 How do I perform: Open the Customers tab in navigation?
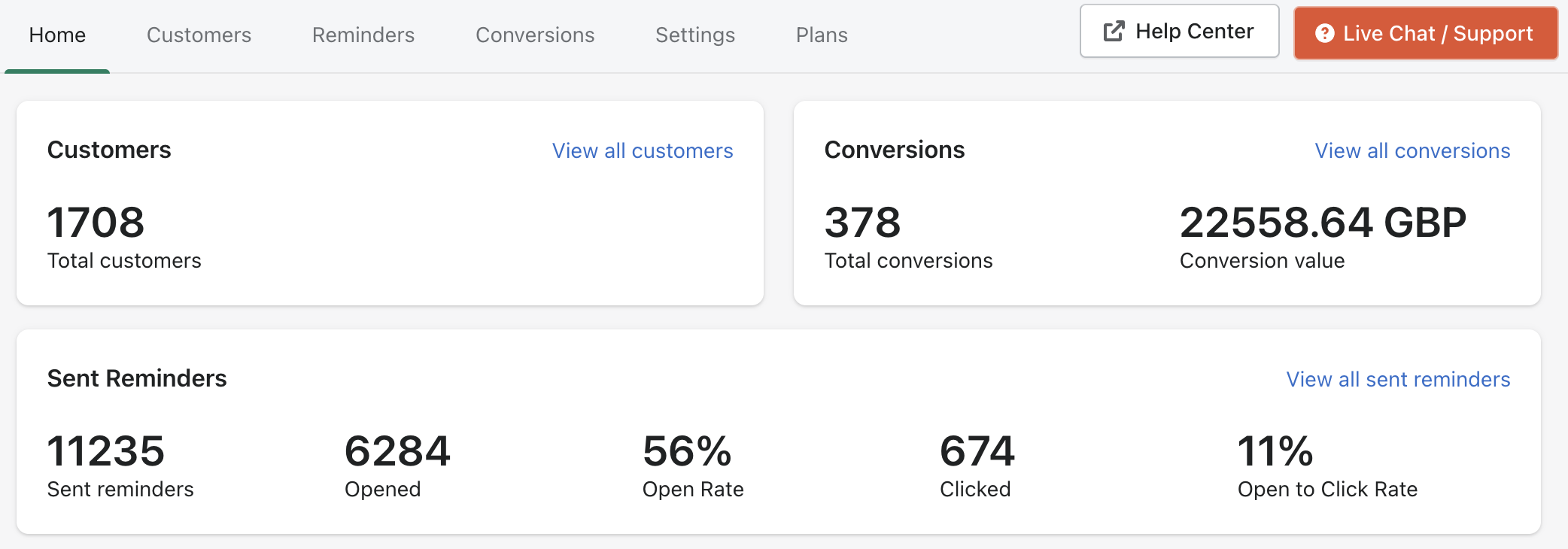pyautogui.click(x=199, y=35)
